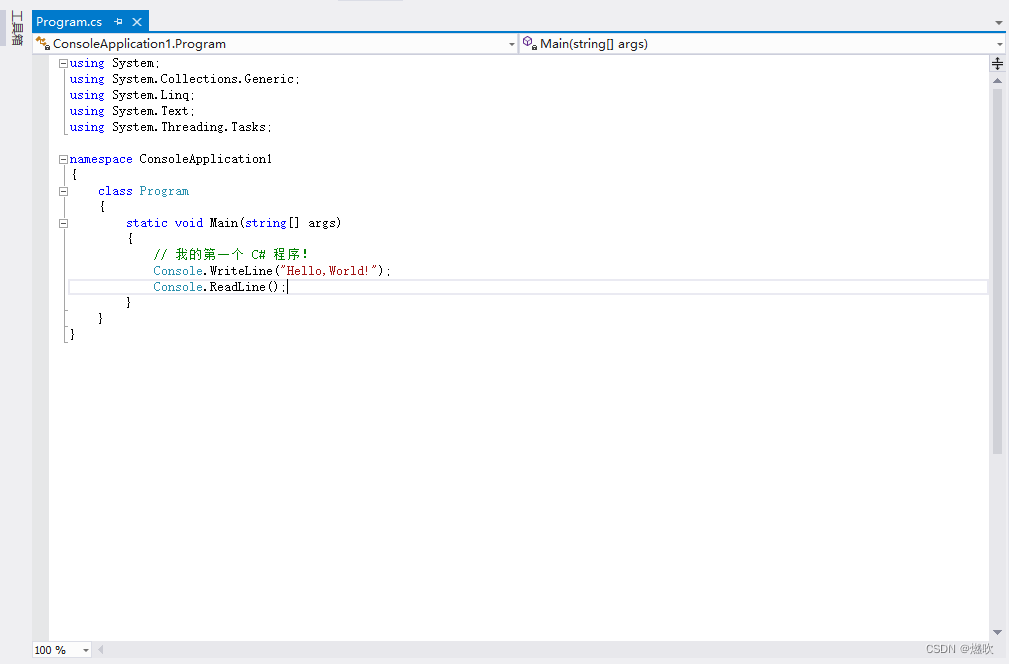The height and width of the screenshot is (664, 1009).
Task: Open the ConsoleApplication1.Program class dropdown
Action: pyautogui.click(x=512, y=44)
